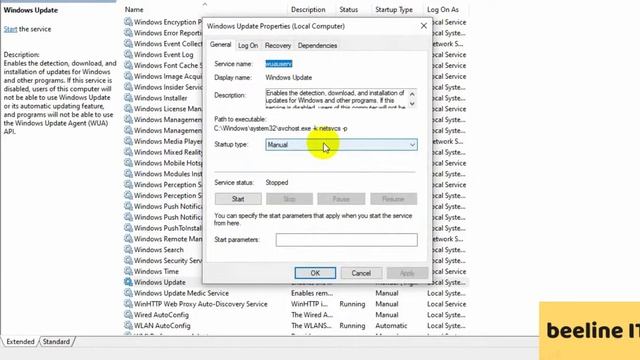Select the Wired AutoConfig service row
Viewport: 640px width, 360px height.
(x=296, y=315)
